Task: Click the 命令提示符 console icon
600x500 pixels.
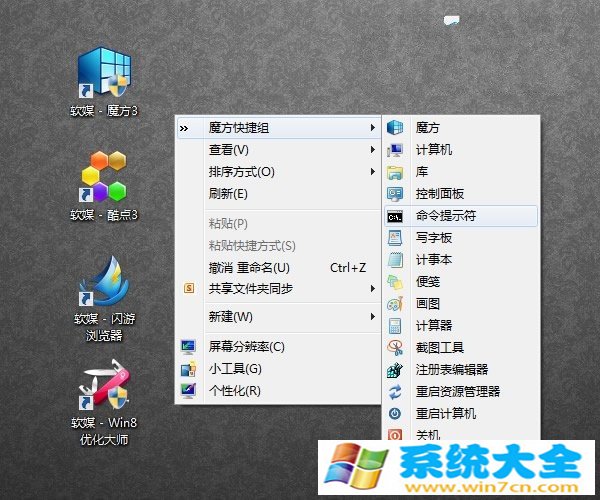Action: pos(395,217)
